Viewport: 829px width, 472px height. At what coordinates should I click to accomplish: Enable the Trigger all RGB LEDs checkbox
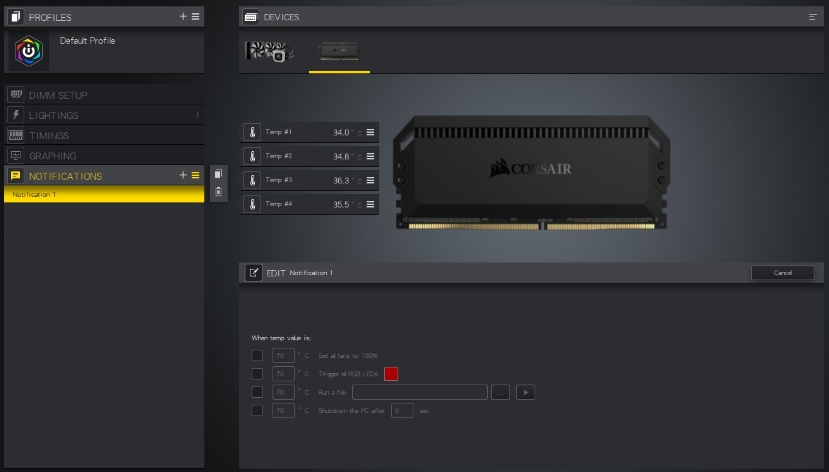click(257, 374)
